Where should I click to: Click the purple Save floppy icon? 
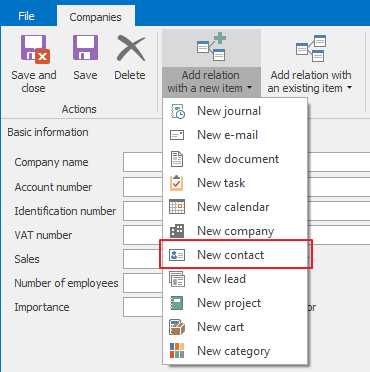coord(86,48)
